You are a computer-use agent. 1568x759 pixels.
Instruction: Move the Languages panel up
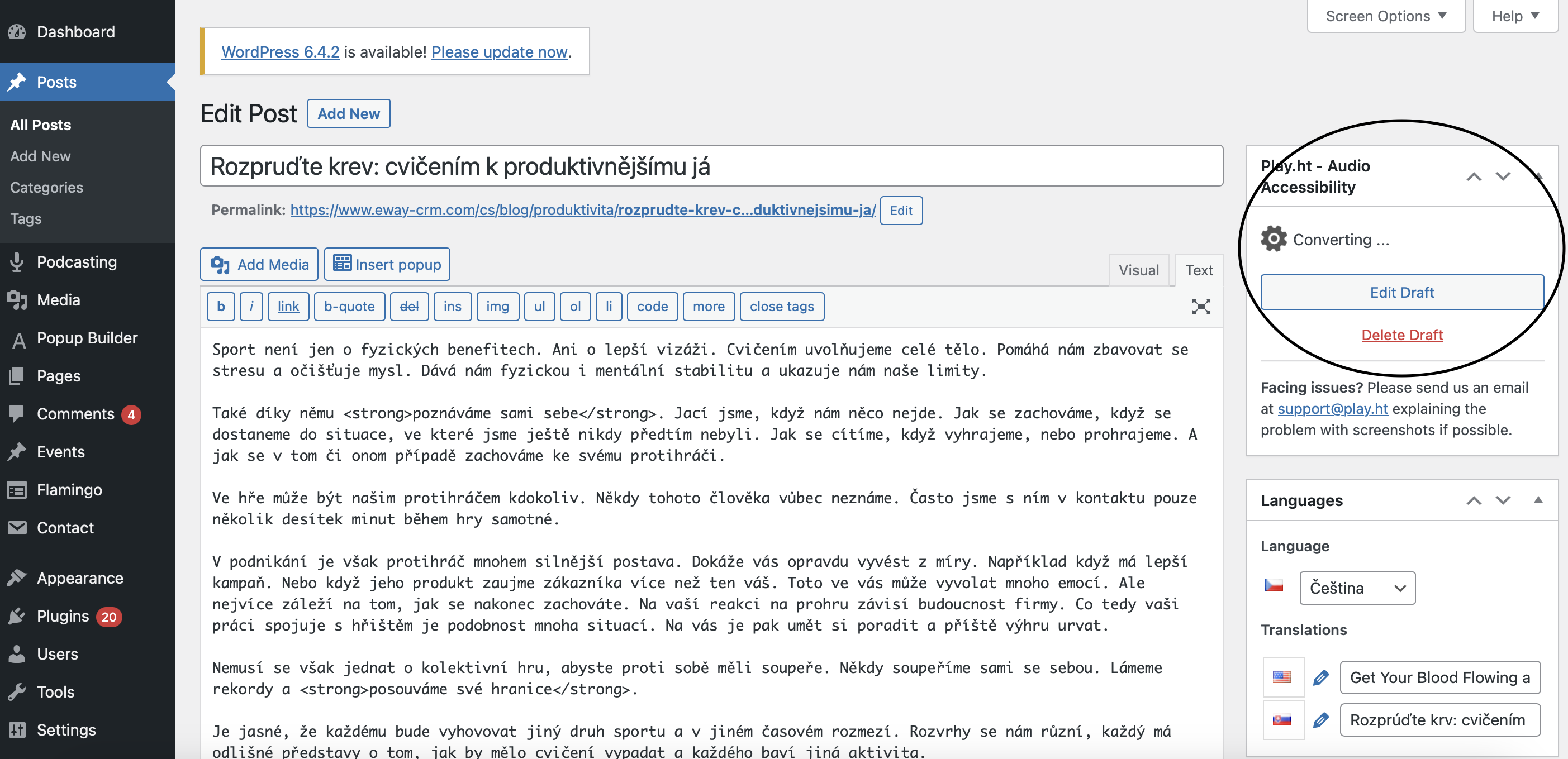click(1473, 500)
